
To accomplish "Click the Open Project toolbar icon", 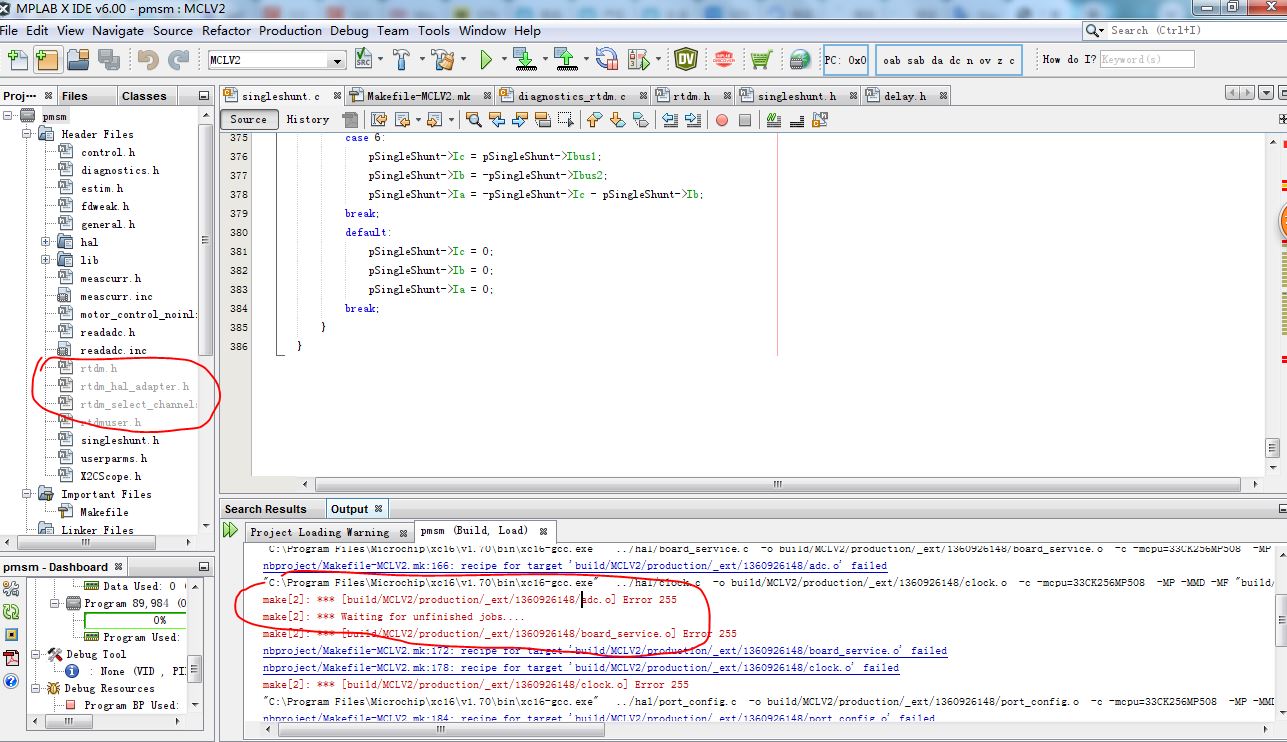I will point(78,60).
